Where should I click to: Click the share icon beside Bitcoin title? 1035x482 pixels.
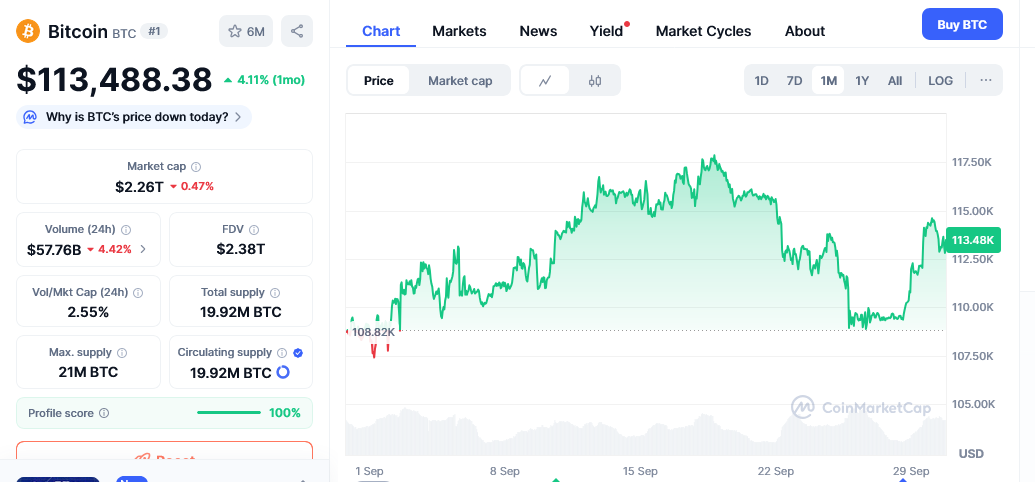[297, 31]
